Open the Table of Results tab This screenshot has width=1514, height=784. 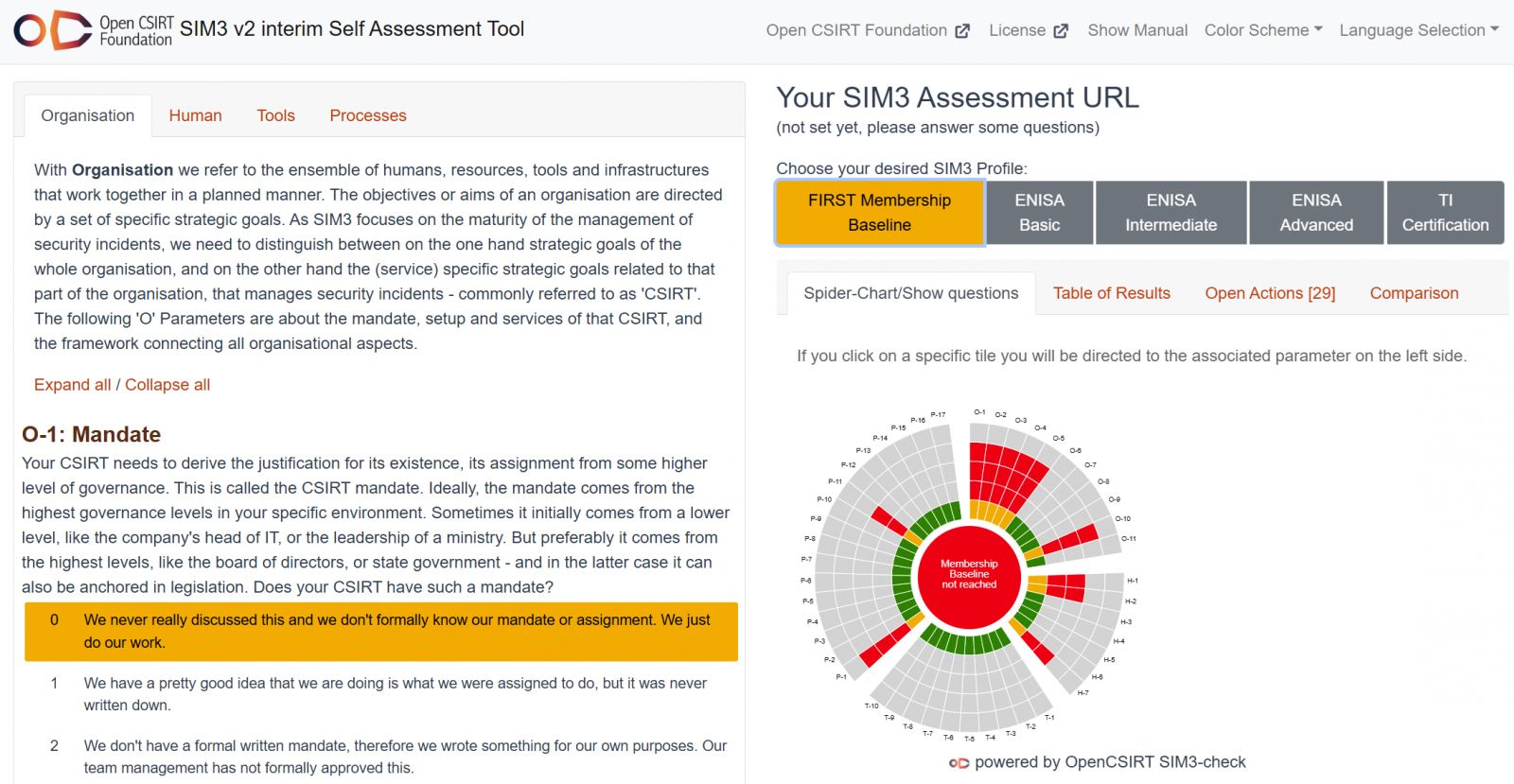click(x=1111, y=293)
